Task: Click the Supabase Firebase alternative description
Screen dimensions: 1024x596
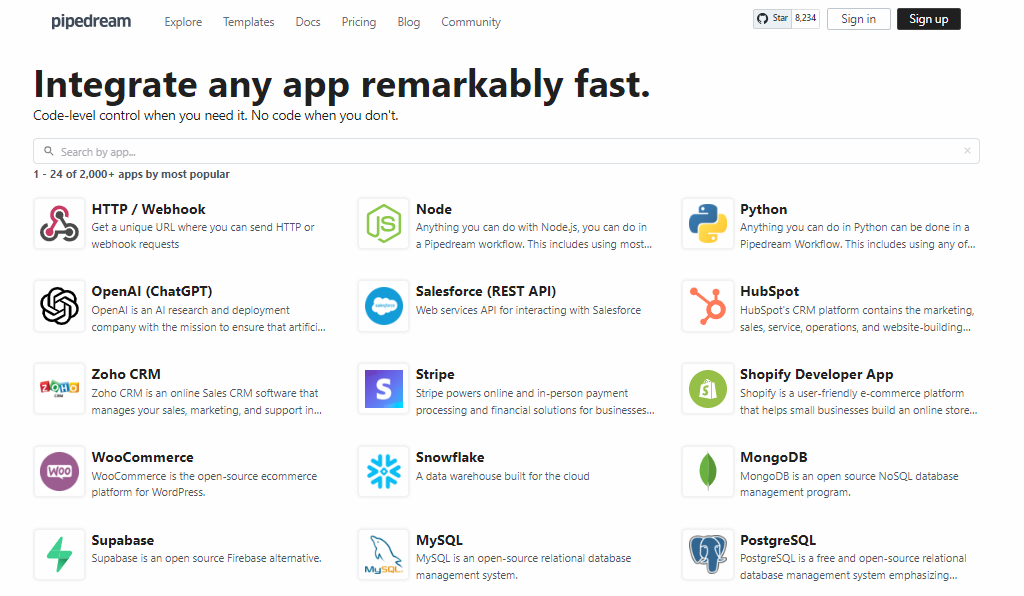Action: click(206, 558)
